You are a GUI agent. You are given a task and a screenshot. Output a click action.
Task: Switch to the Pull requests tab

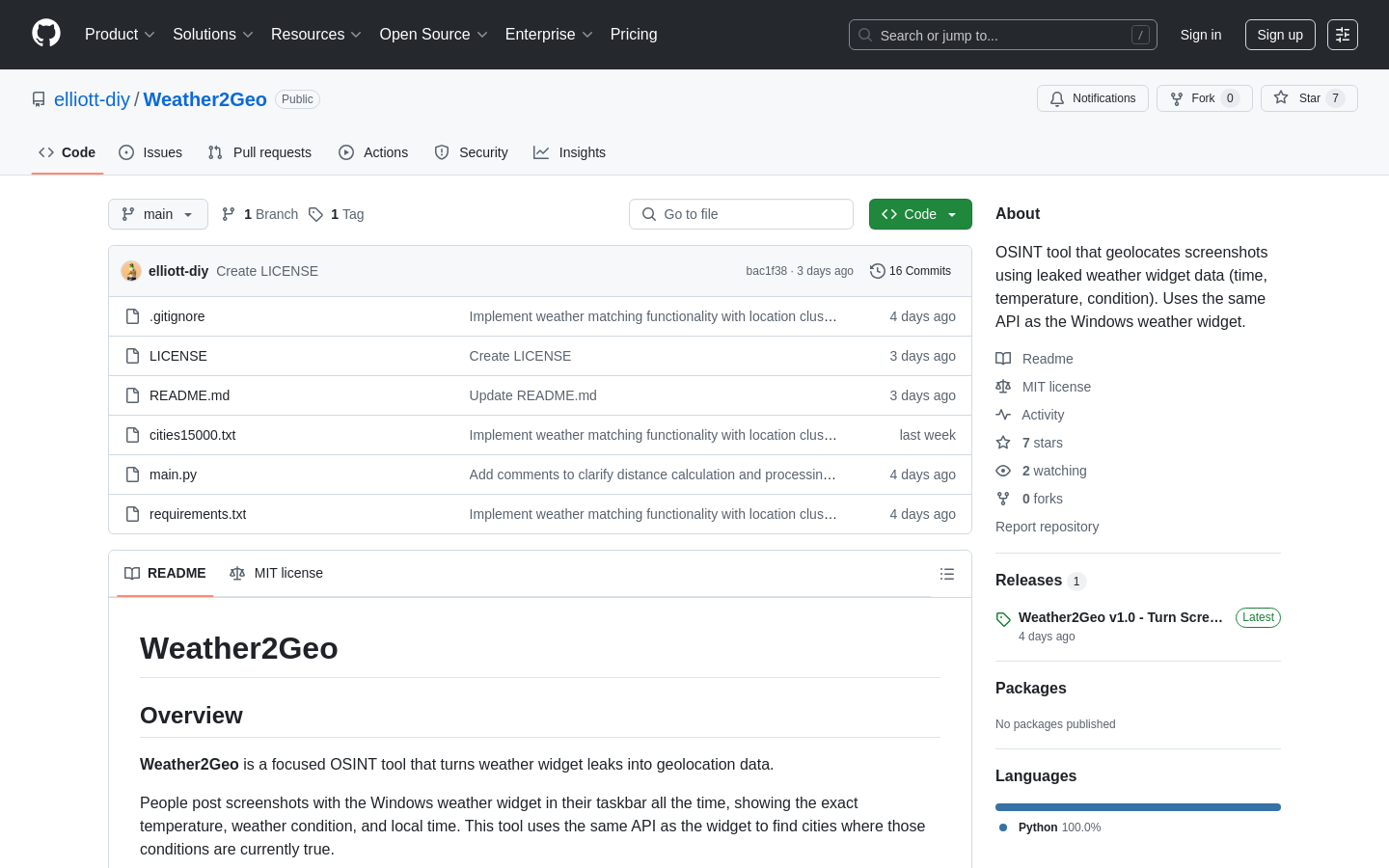(259, 152)
